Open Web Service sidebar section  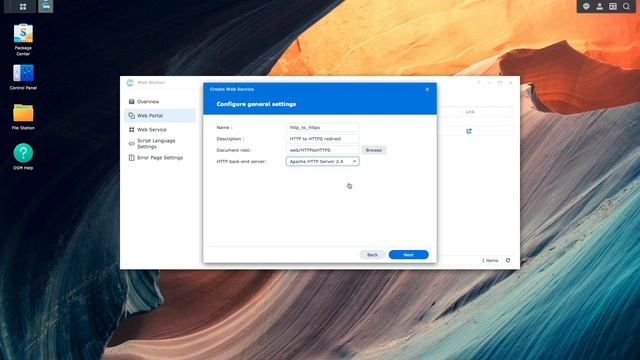point(160,129)
